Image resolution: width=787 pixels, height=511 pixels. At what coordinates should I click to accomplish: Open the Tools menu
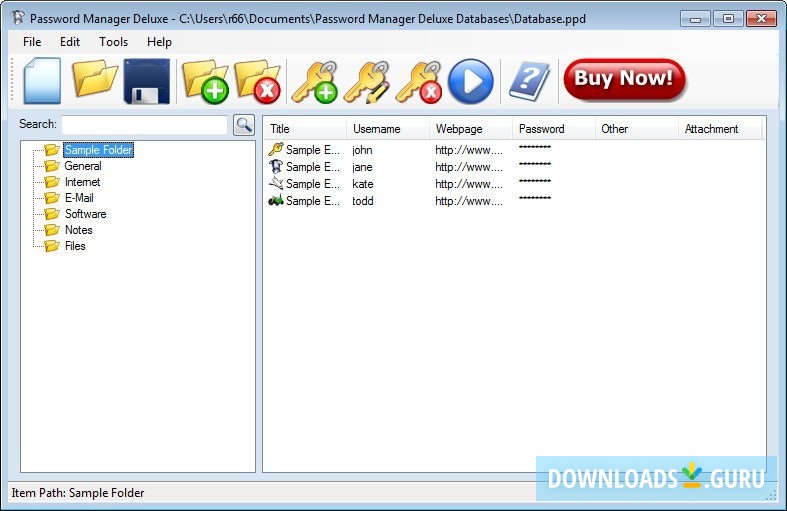click(113, 42)
